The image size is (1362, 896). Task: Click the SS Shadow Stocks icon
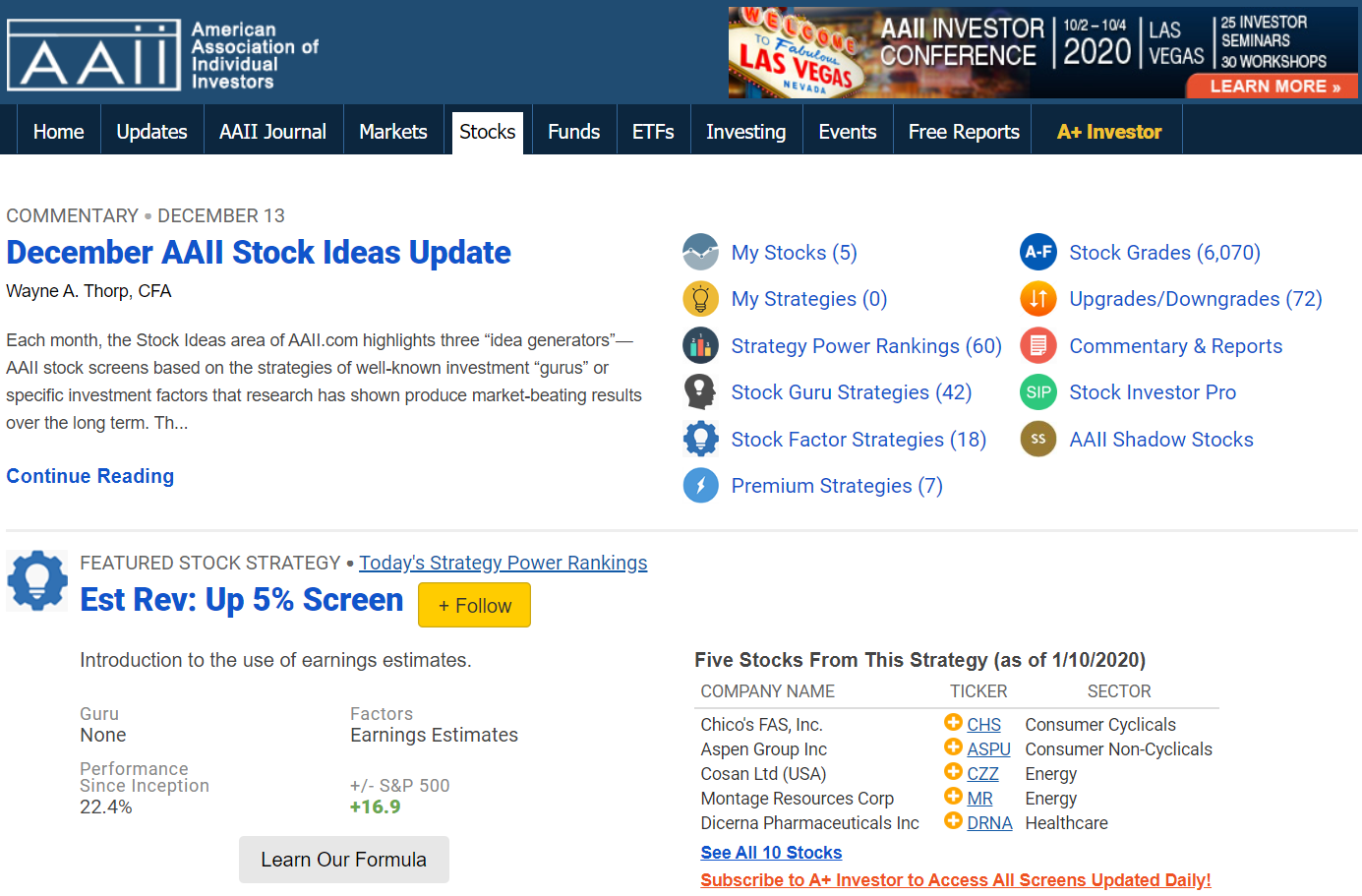point(1038,439)
